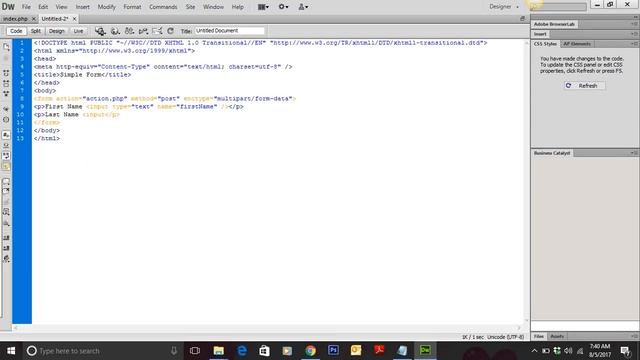Click the document Title input field
The width and height of the screenshot is (640, 360).
coord(229,31)
